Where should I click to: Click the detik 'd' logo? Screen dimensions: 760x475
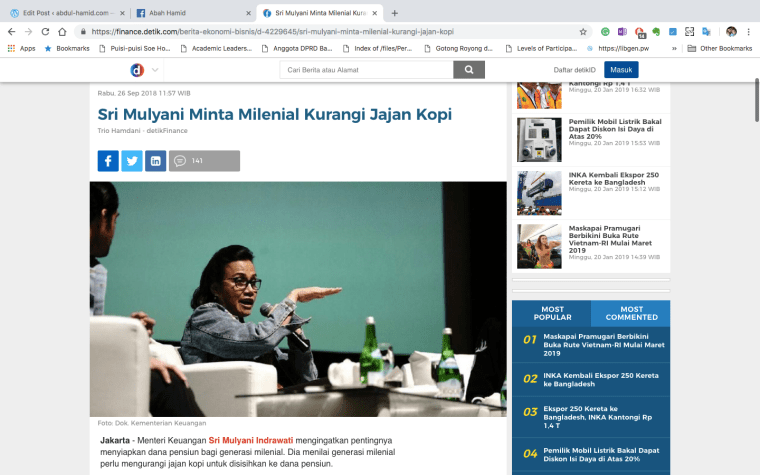pyautogui.click(x=137, y=70)
